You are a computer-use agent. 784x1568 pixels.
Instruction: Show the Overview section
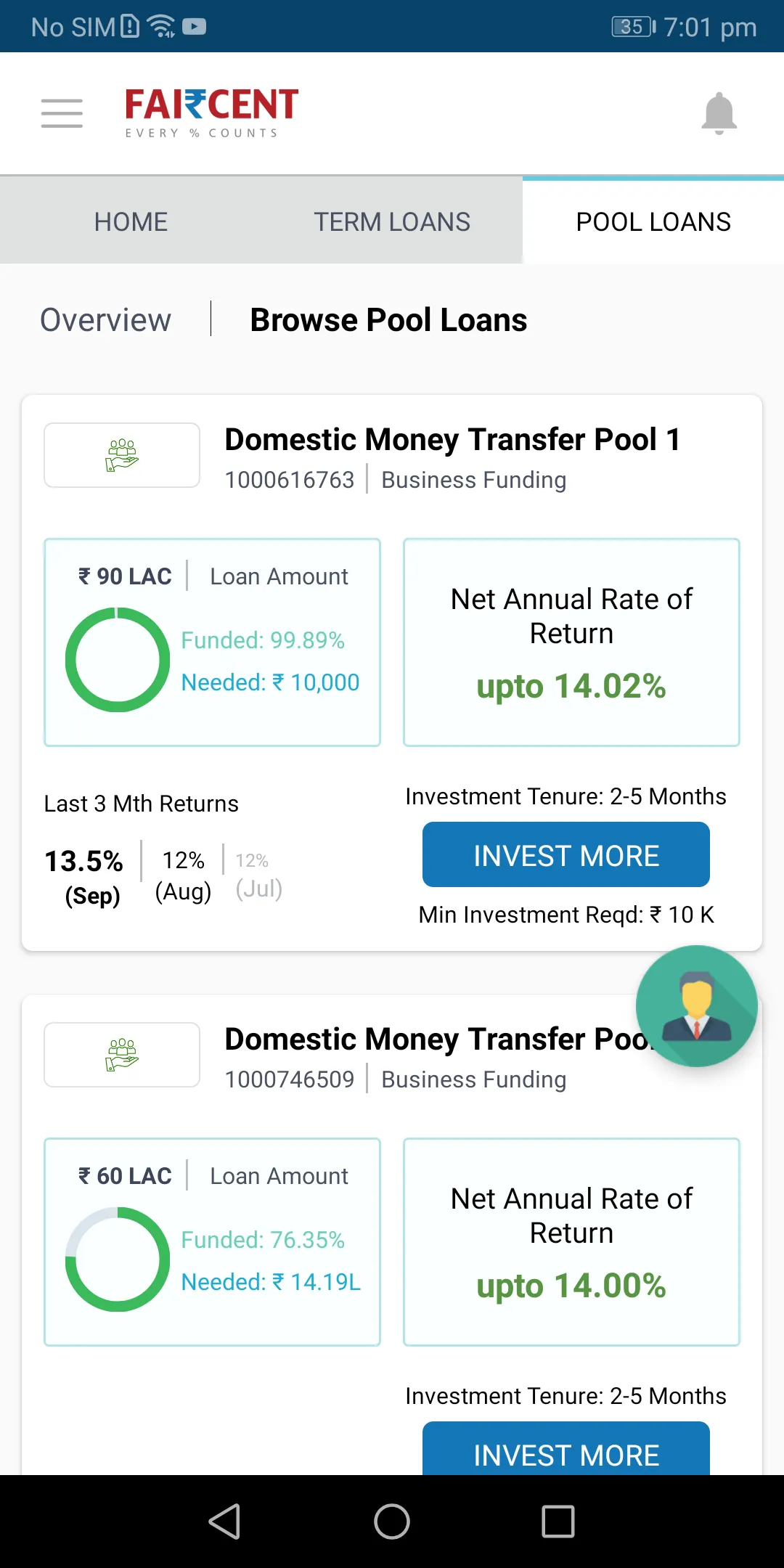[x=106, y=320]
